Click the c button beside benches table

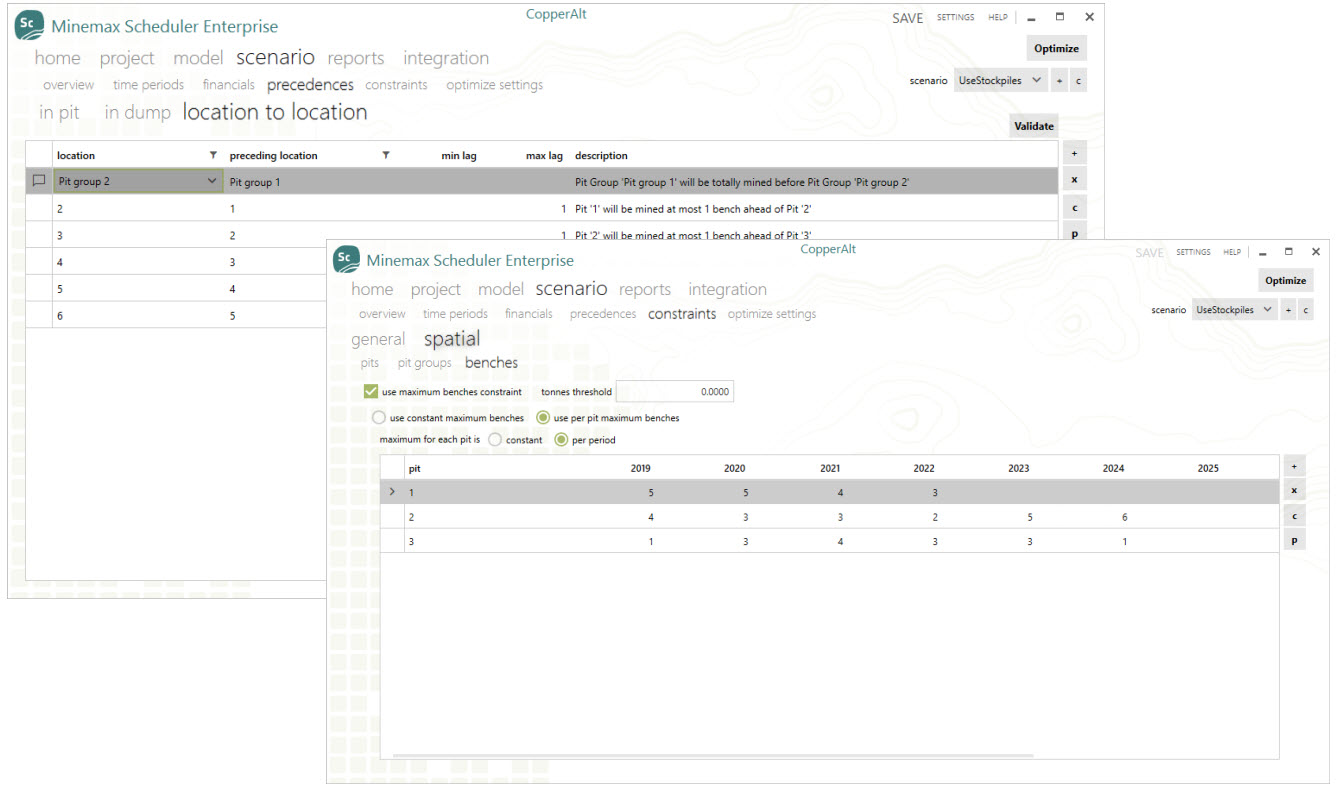point(1294,516)
